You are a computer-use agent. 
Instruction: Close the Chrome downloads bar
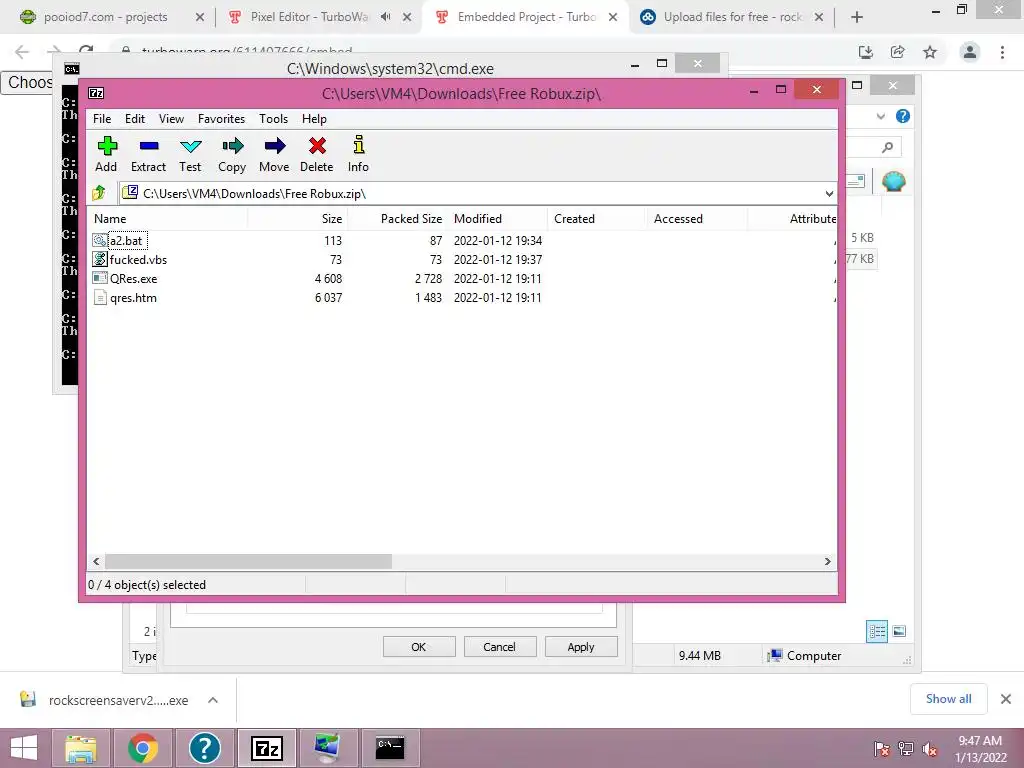tap(1006, 699)
